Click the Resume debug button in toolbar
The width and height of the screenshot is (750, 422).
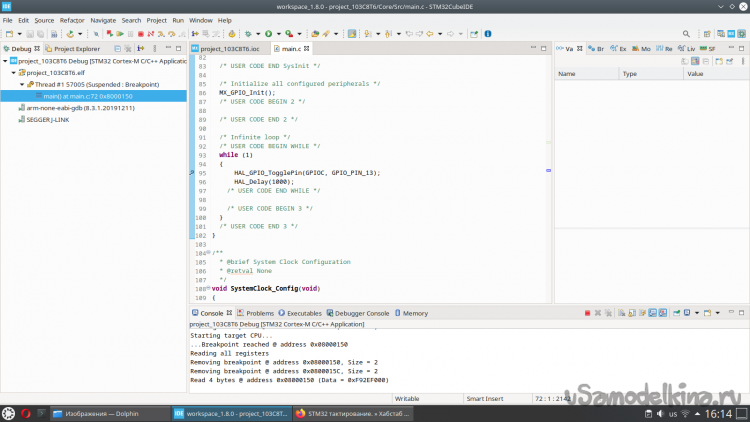pos(119,34)
